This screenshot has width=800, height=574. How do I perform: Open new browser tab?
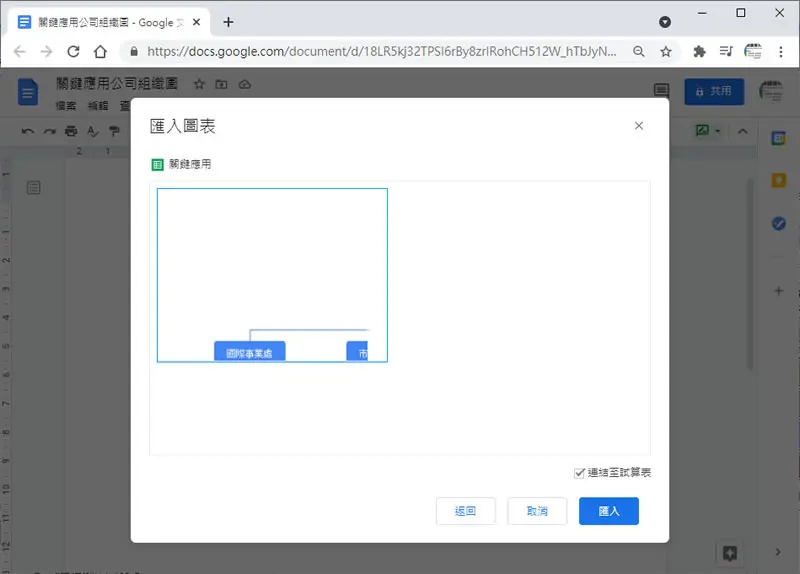(229, 22)
